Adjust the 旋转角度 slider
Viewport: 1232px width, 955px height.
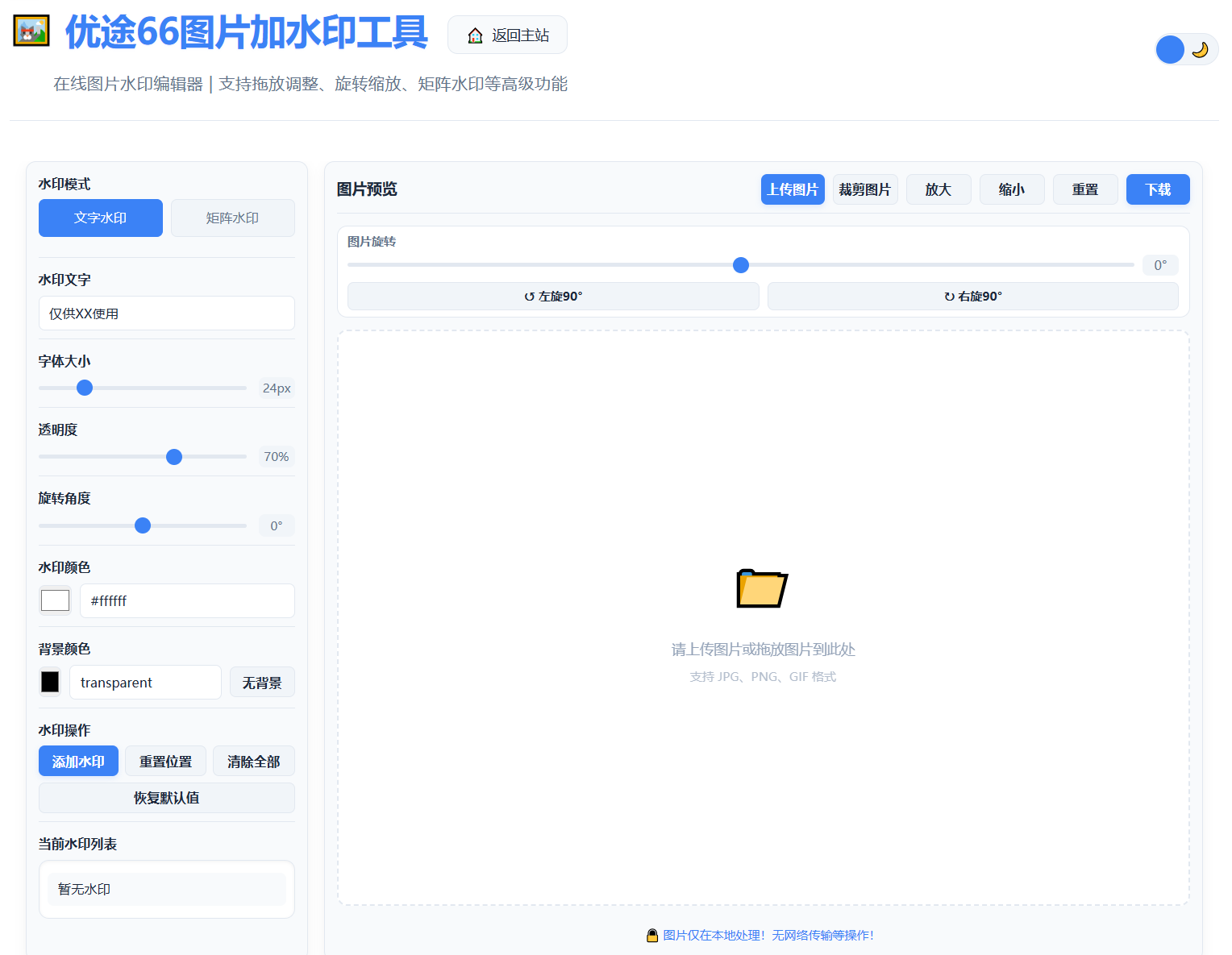tap(143, 525)
